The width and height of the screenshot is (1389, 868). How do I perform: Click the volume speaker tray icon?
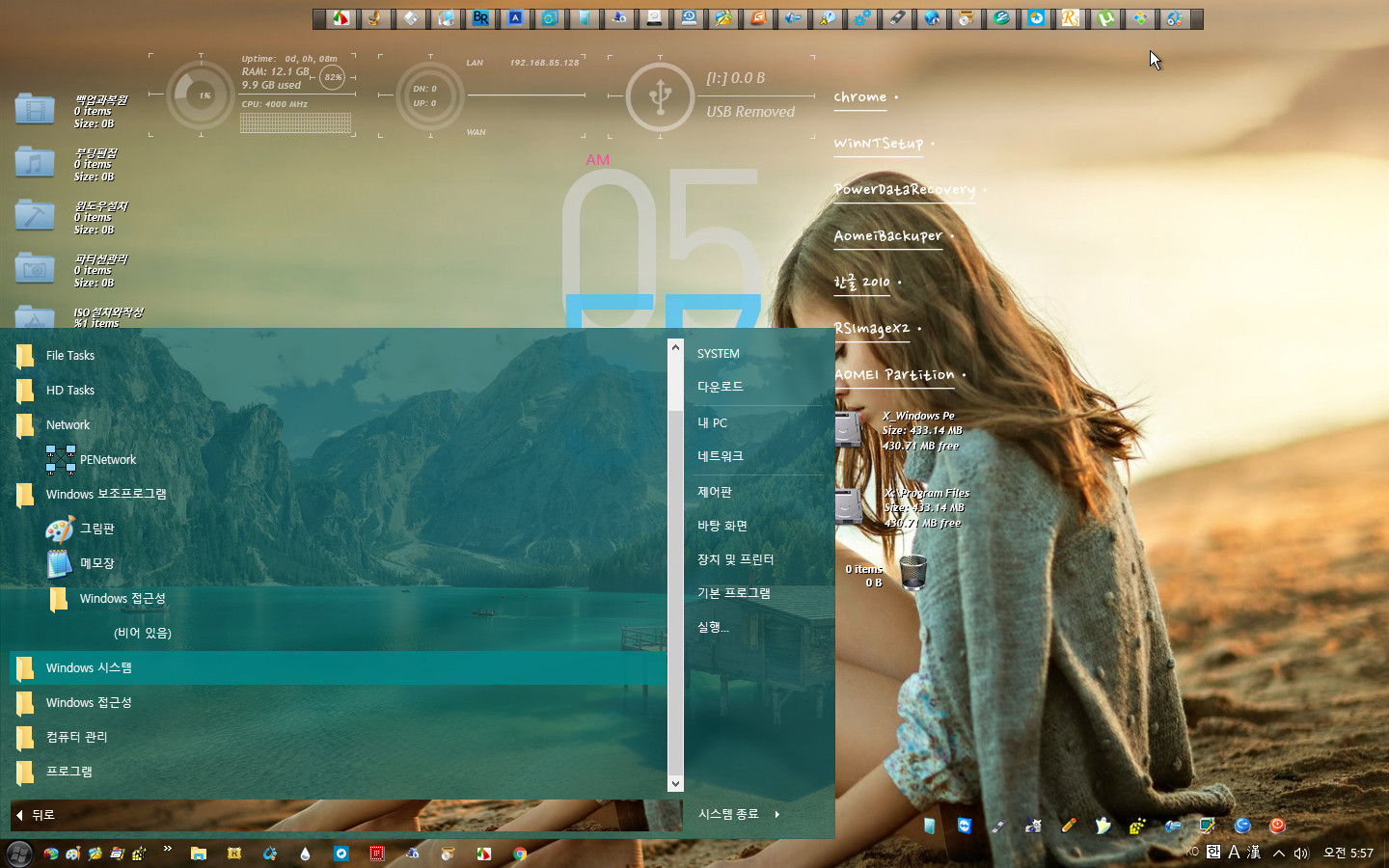coord(1302,854)
